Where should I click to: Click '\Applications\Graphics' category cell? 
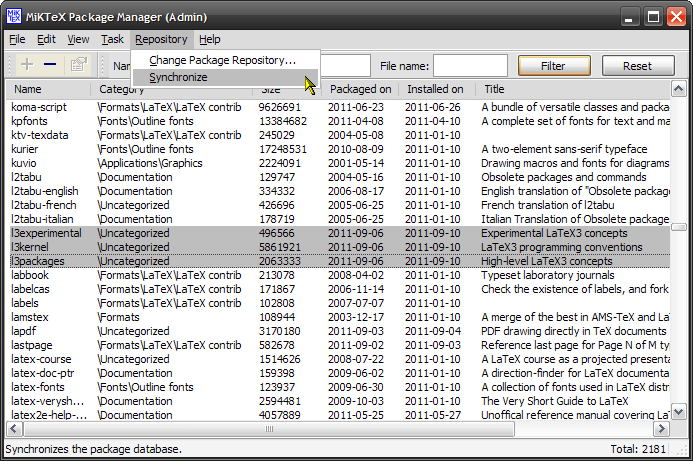pyautogui.click(x=149, y=163)
